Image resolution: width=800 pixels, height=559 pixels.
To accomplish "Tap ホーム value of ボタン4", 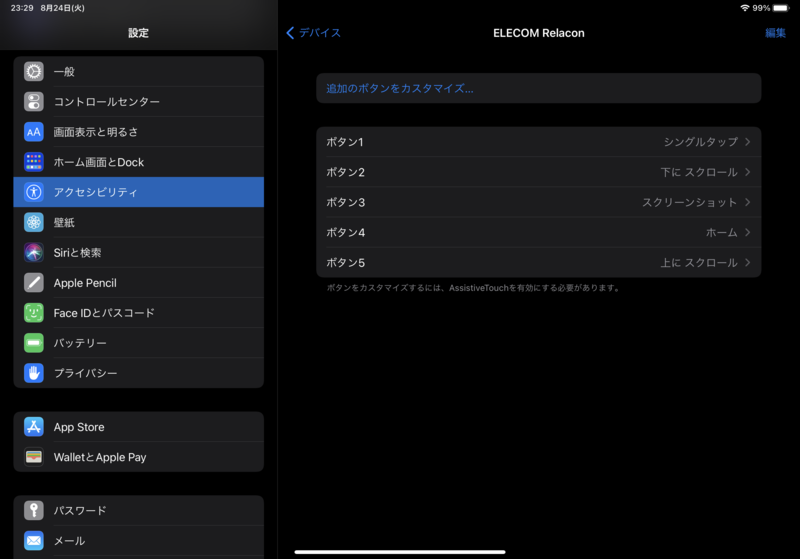I will point(722,232).
